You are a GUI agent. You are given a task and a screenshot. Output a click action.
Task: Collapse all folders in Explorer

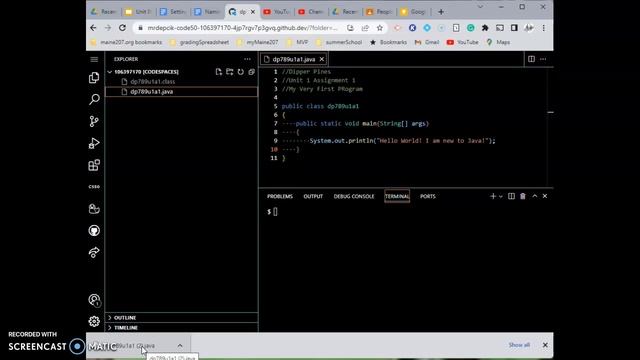pyautogui.click(x=251, y=72)
